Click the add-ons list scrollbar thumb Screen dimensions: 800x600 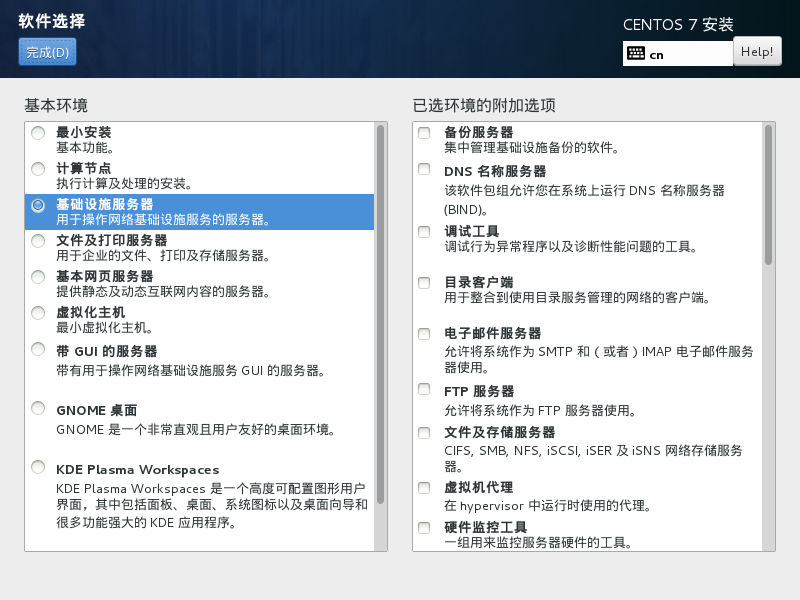pos(768,195)
